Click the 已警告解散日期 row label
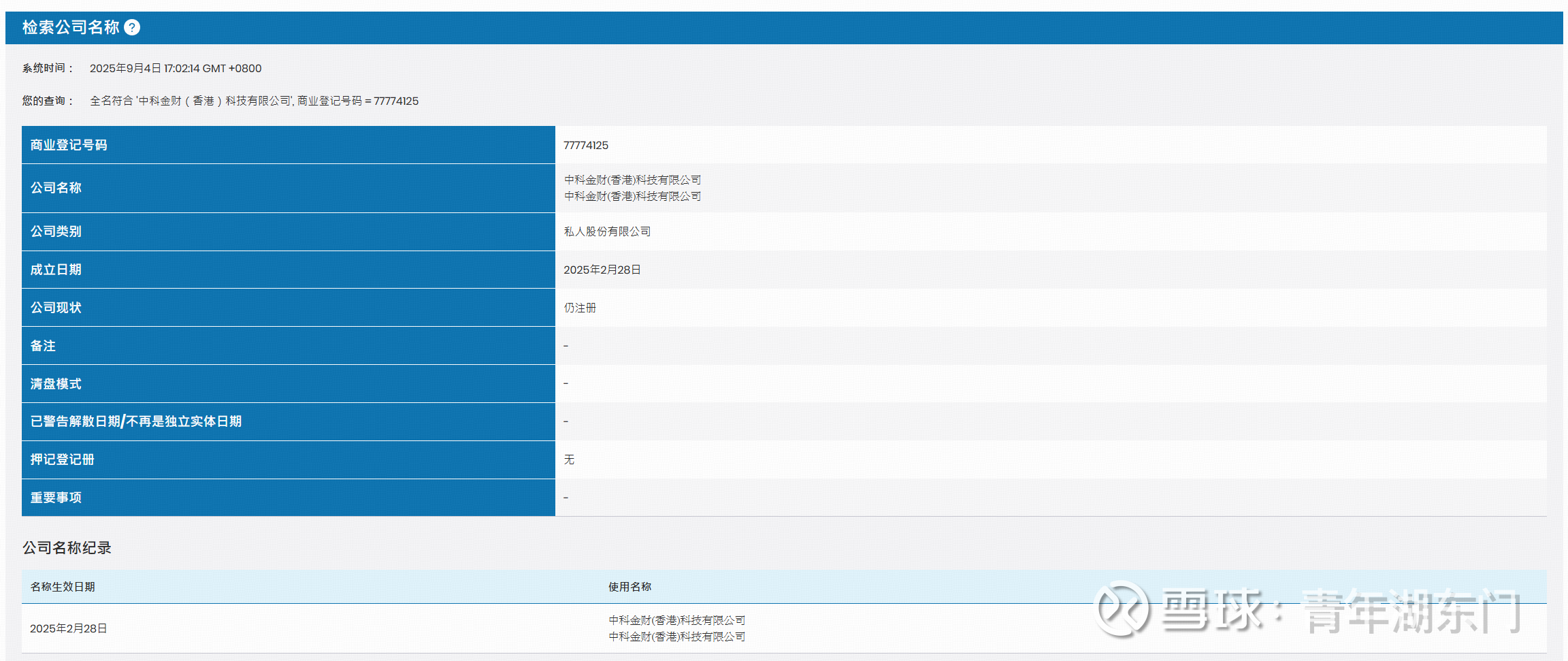Screen dimensions: 1568x661 pyautogui.click(x=135, y=421)
